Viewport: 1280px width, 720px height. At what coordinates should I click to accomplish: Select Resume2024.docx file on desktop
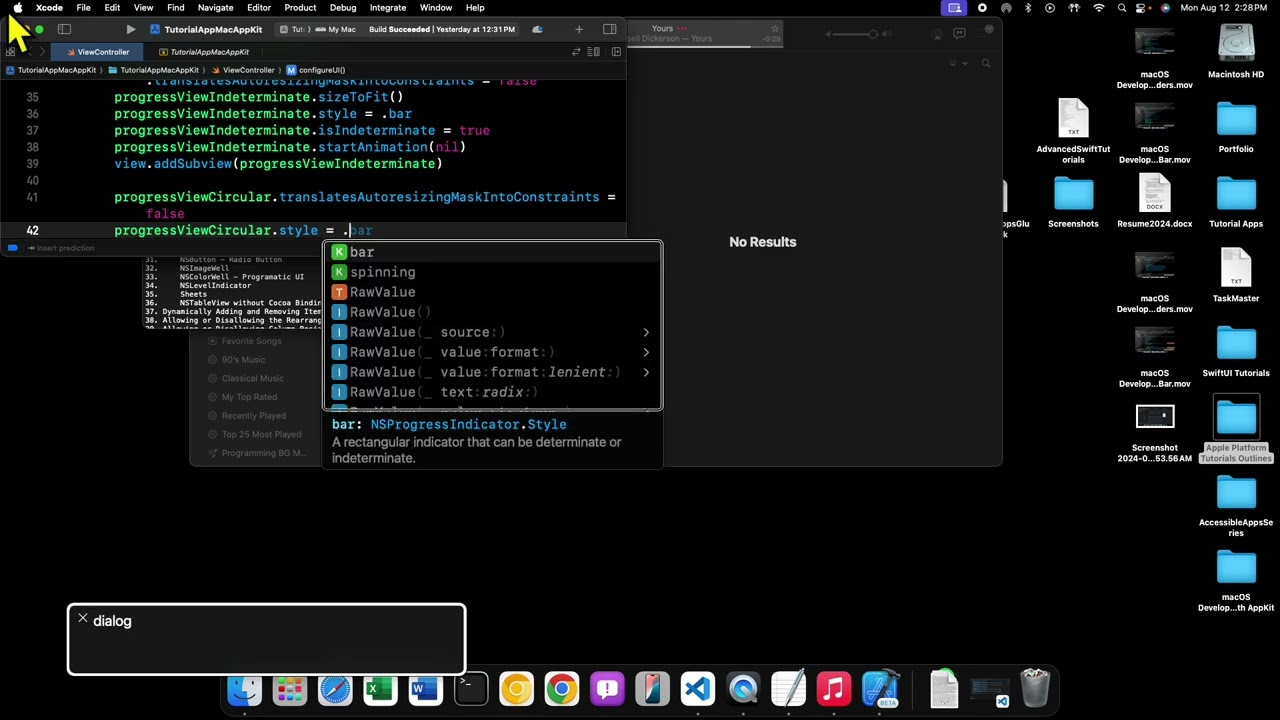(x=1155, y=201)
